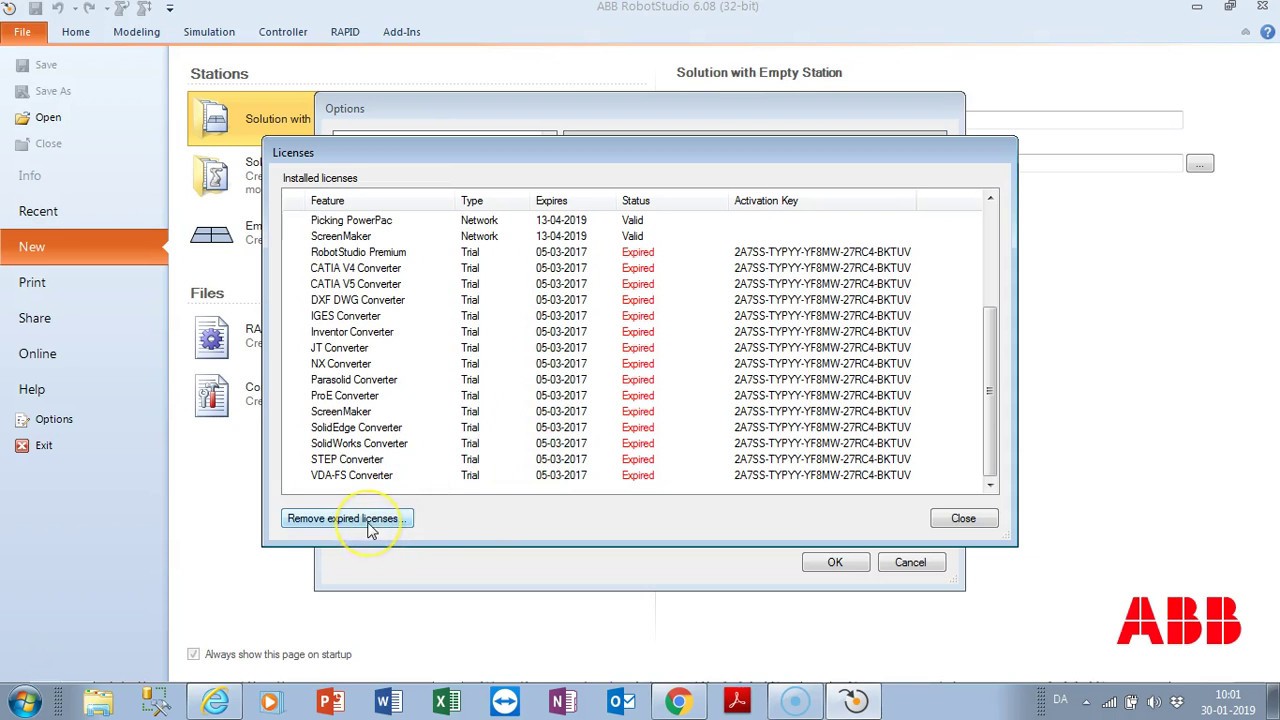Click OK in the Options dialog
The height and width of the screenshot is (720, 1280).
tap(835, 562)
